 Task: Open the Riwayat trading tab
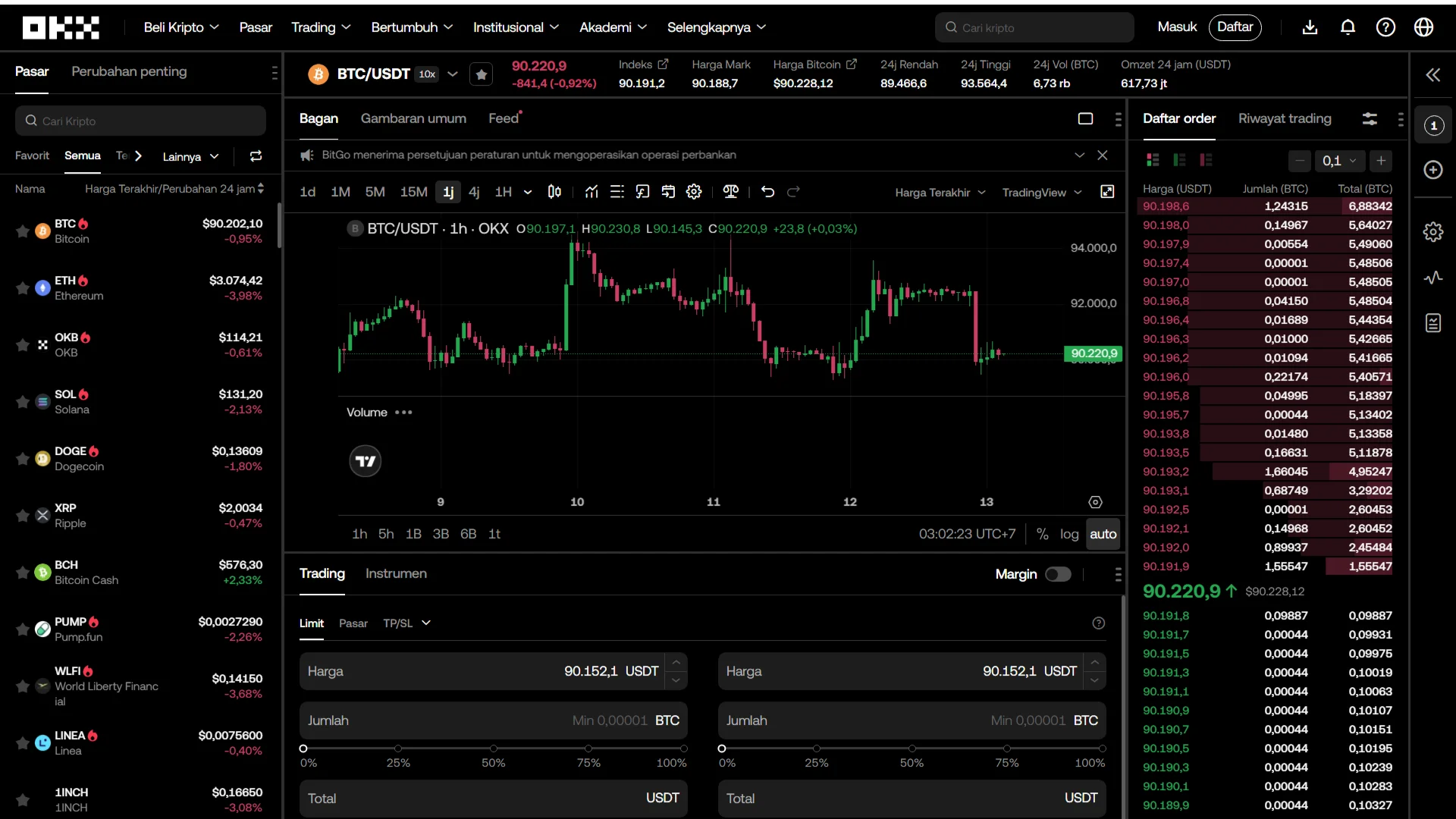(x=1285, y=119)
